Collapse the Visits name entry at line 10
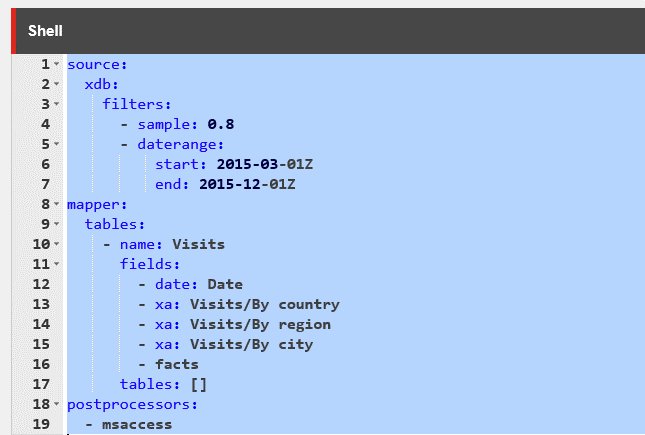The height and width of the screenshot is (435, 645). (x=57, y=244)
